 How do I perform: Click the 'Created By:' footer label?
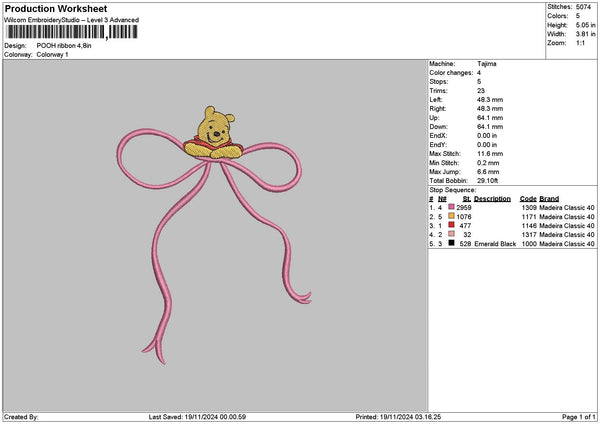[x=21, y=417]
